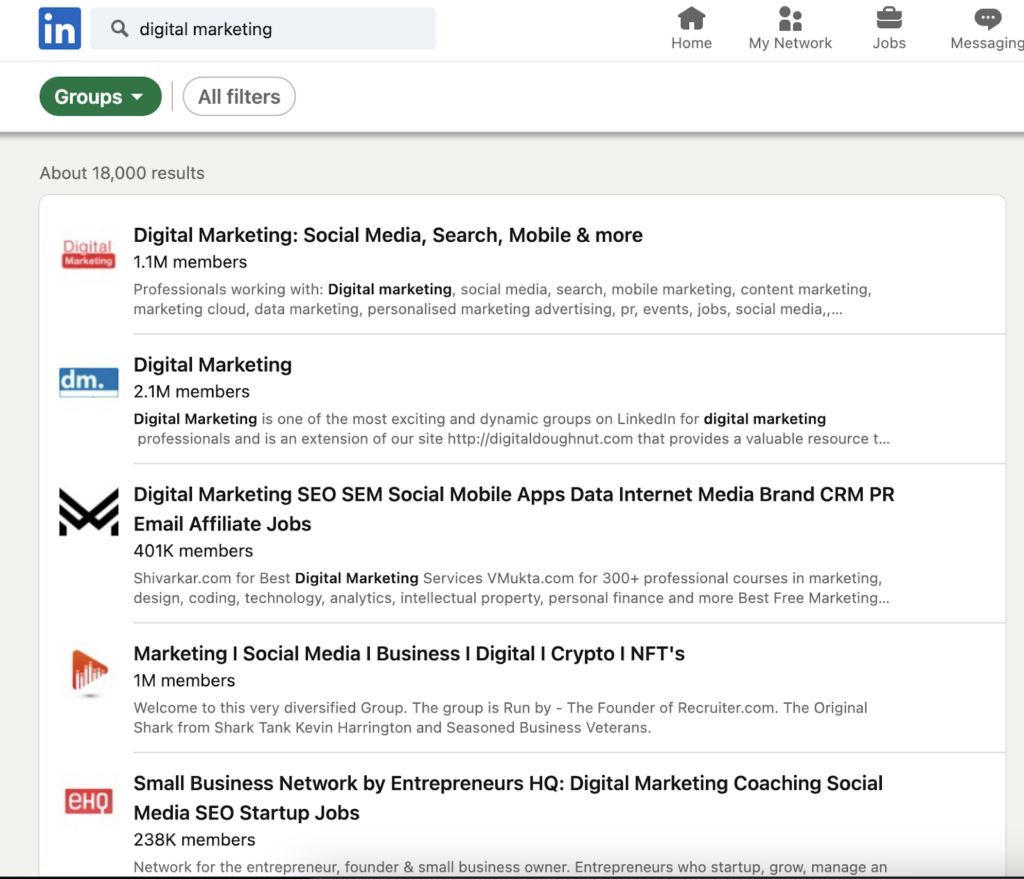The width and height of the screenshot is (1024, 879).
Task: Click description starting 'Welcome to this very diversified'
Action: (500, 718)
